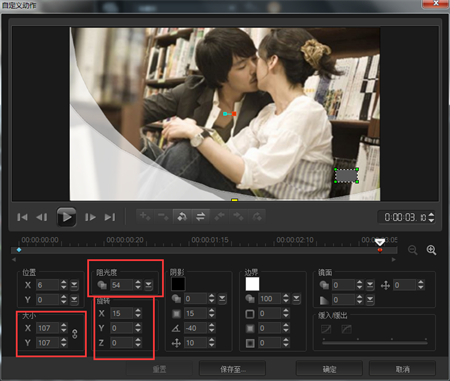Select the blue start keyframe on the timeline

pyautogui.click(x=19, y=250)
